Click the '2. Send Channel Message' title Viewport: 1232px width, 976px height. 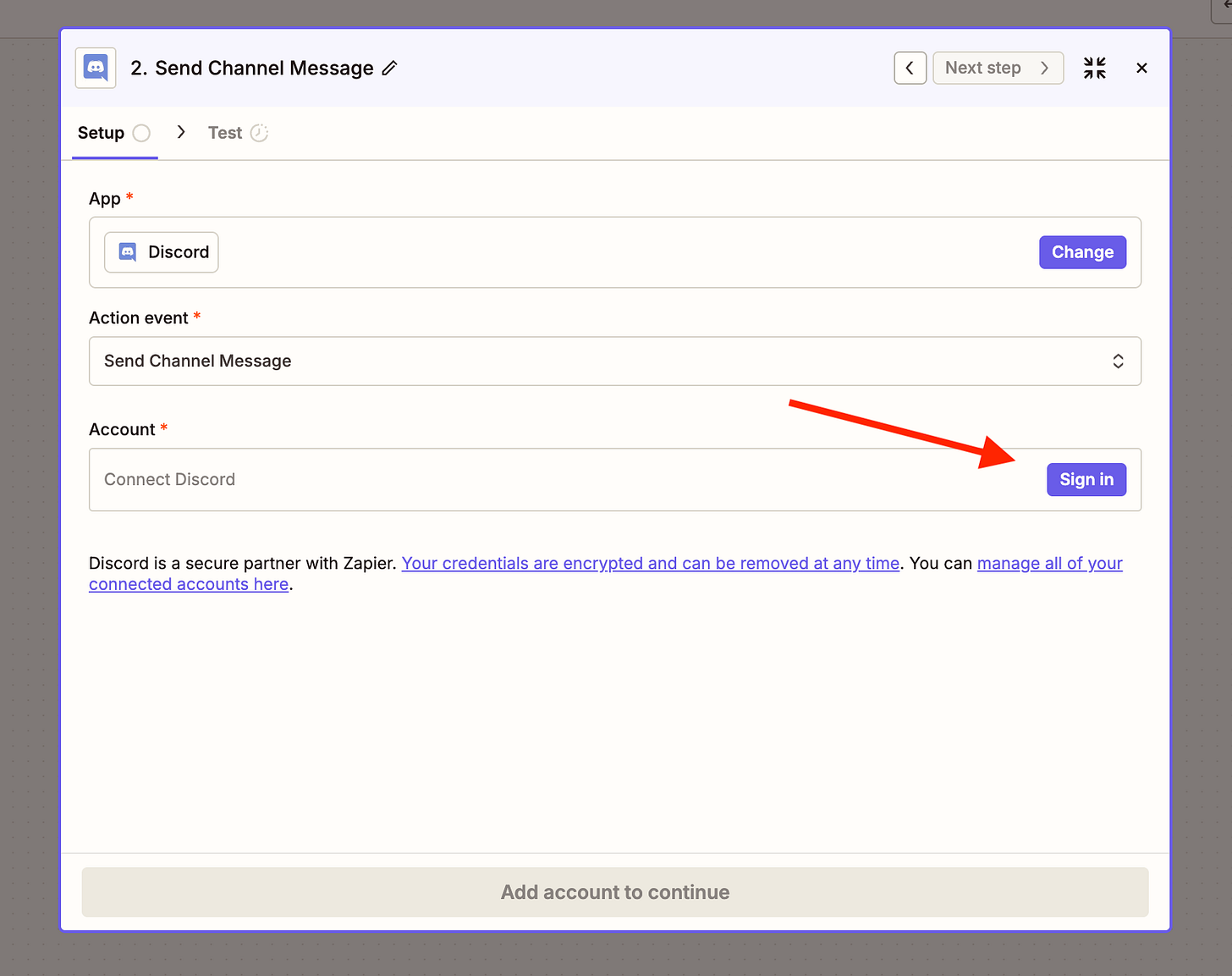252,69
